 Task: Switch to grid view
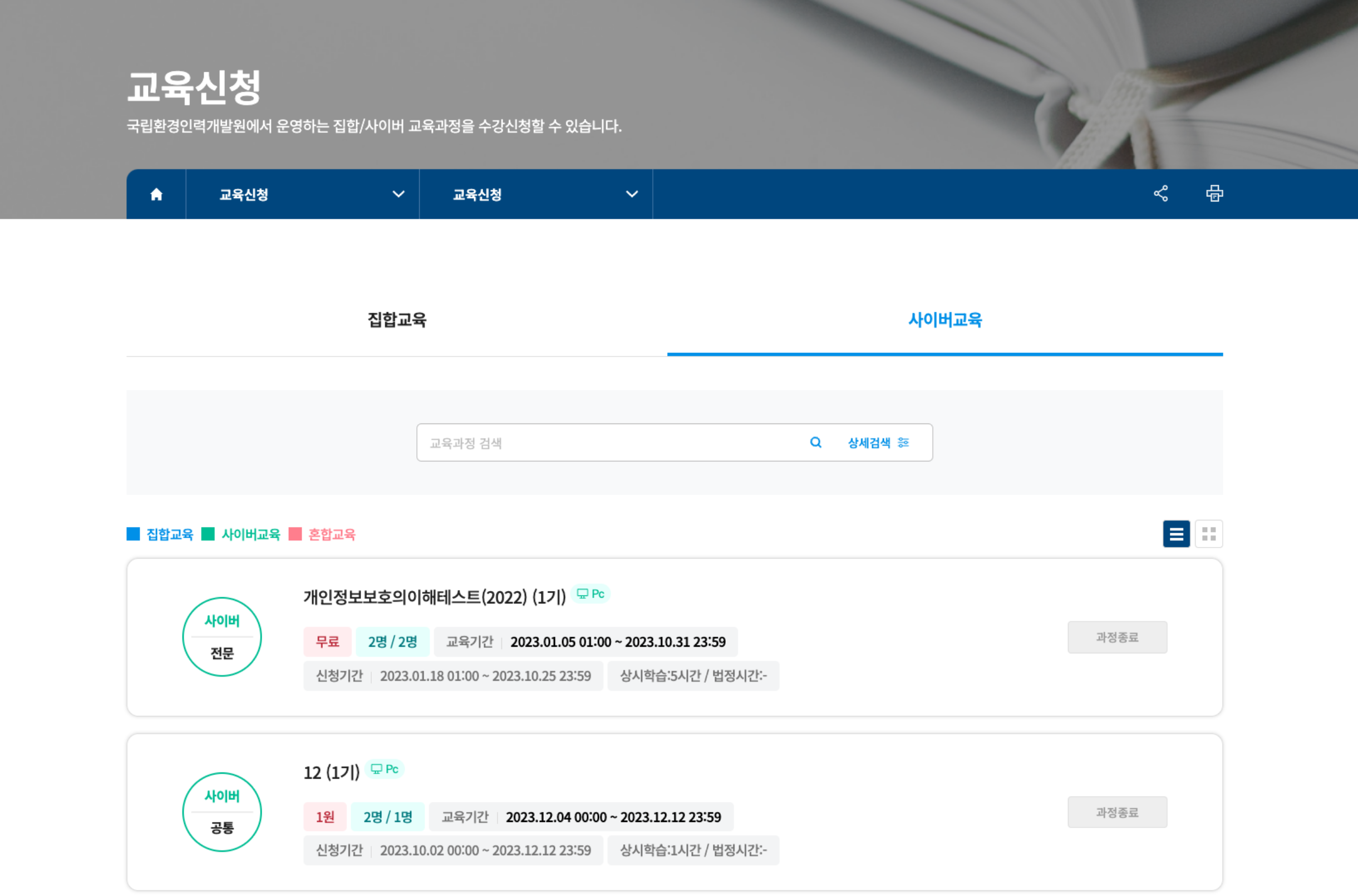[1208, 534]
